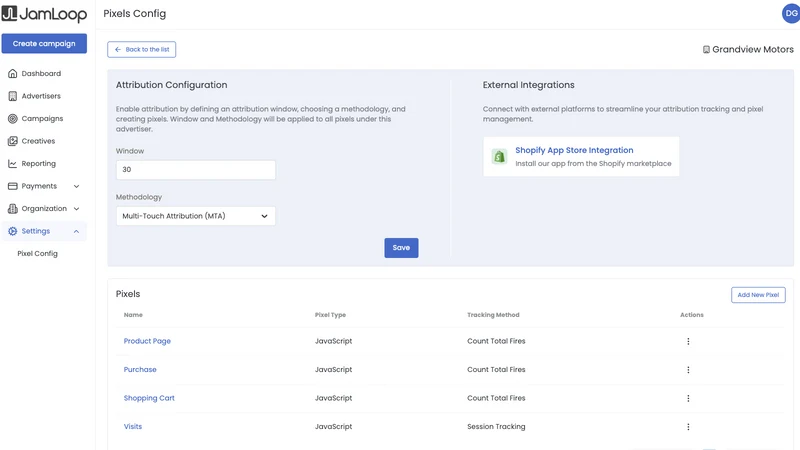Click the Creatives image icon

(13, 141)
